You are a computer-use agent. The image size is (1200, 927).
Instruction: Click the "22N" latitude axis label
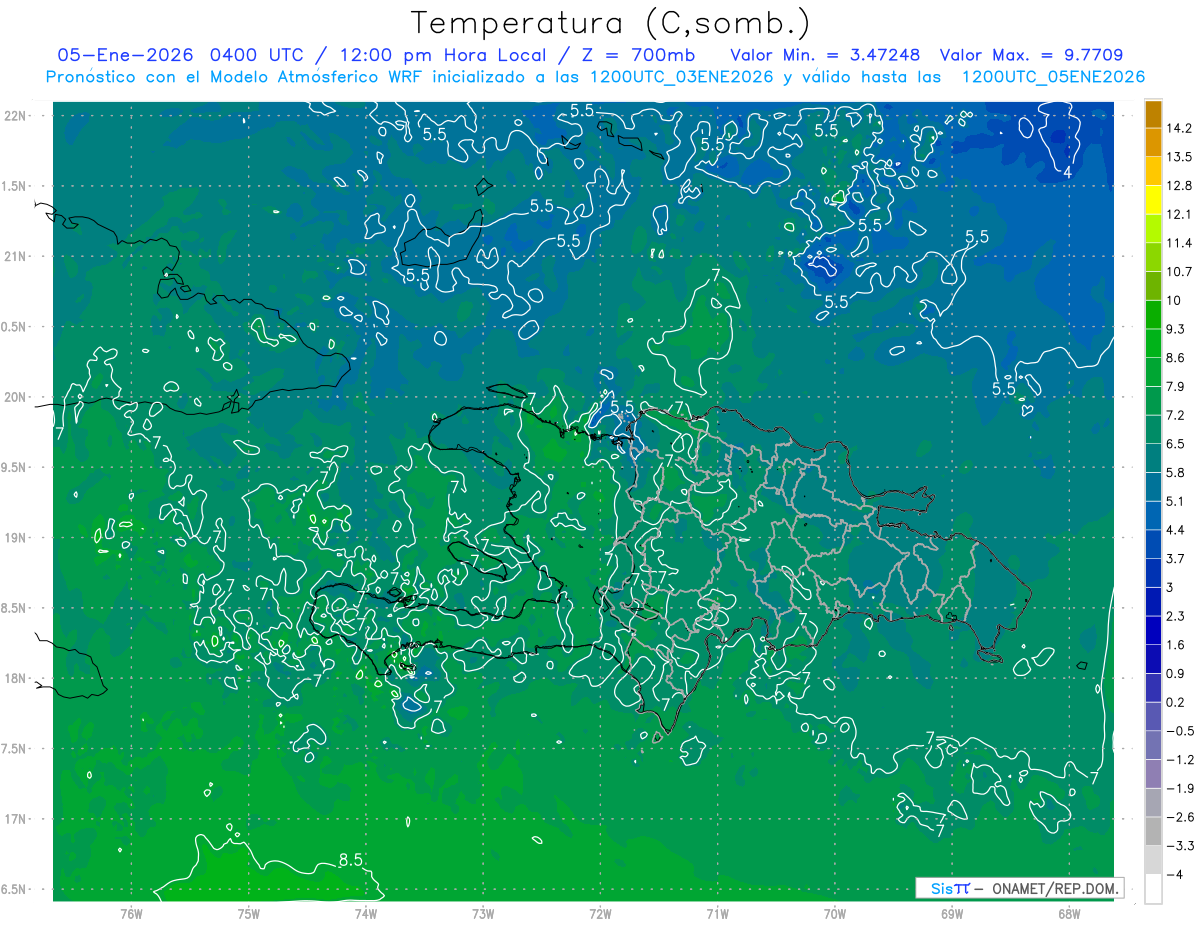tap(17, 115)
